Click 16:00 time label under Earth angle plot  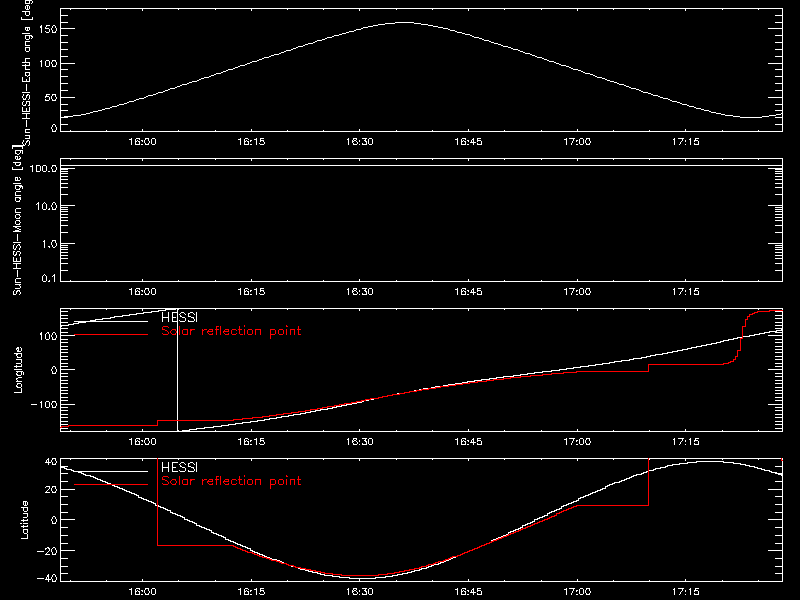click(x=142, y=142)
